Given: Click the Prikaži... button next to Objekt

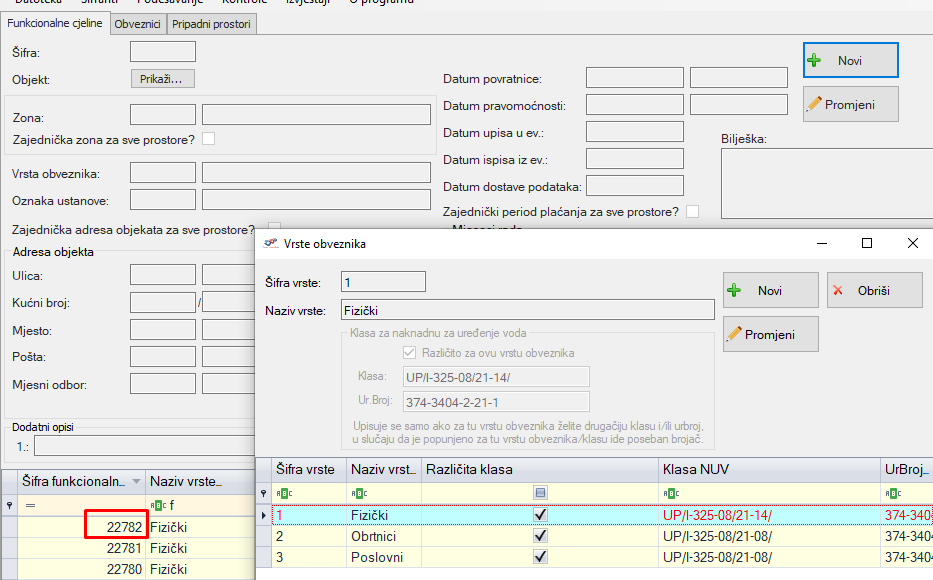Looking at the screenshot, I should (162, 79).
